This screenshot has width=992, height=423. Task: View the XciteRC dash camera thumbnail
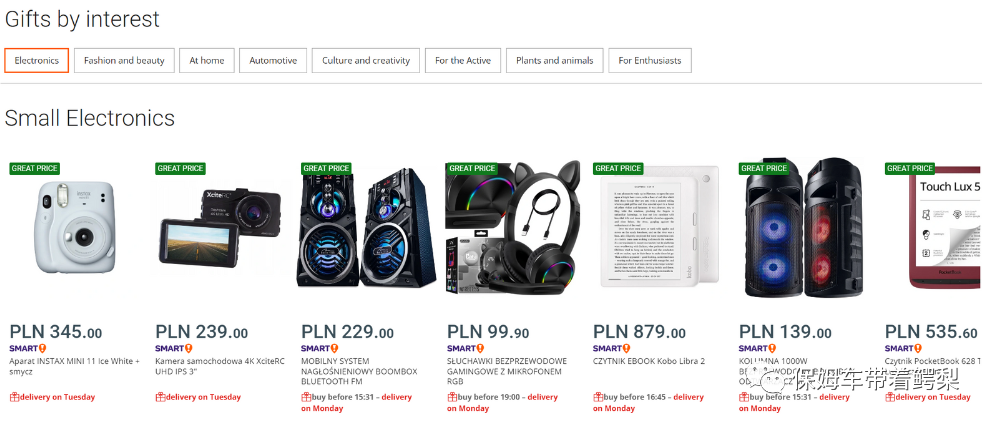[x=219, y=227]
